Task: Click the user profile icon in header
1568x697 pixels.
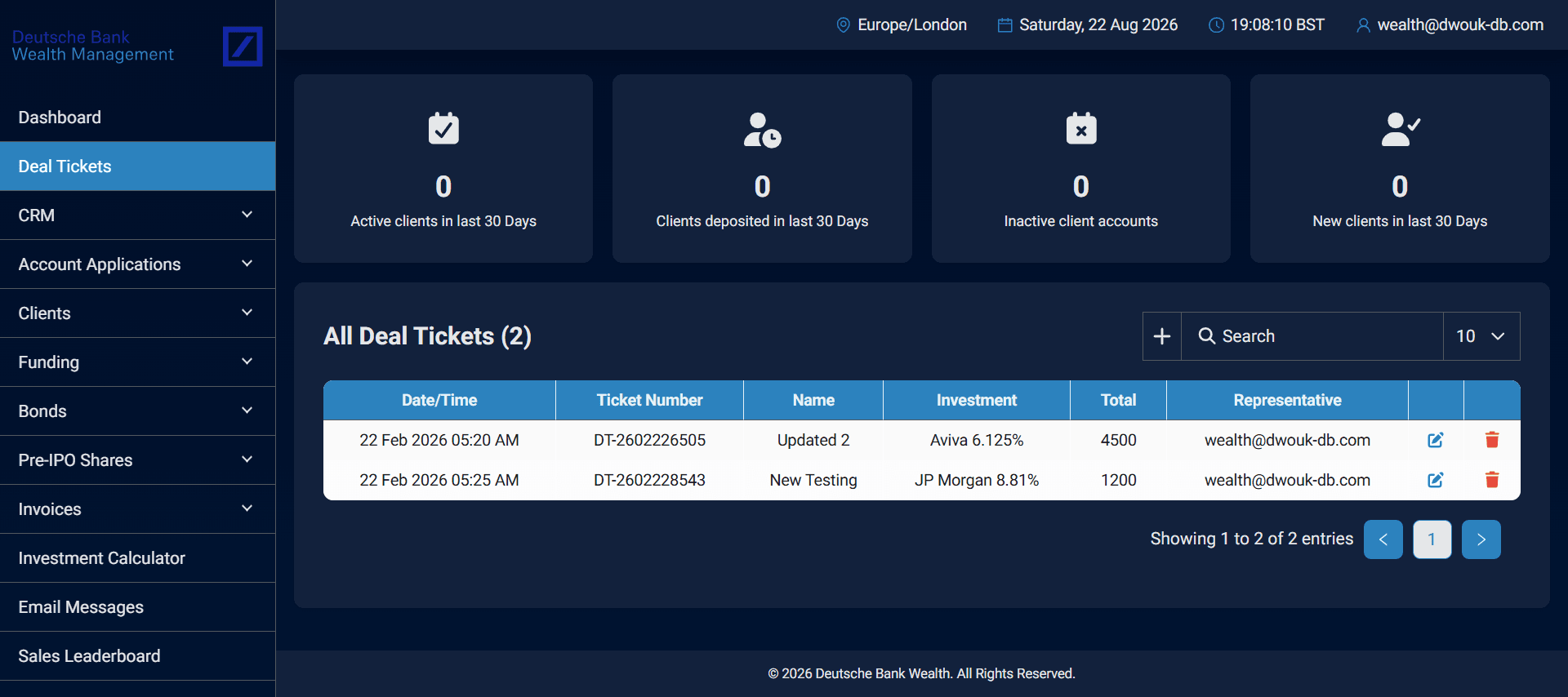Action: click(x=1363, y=25)
